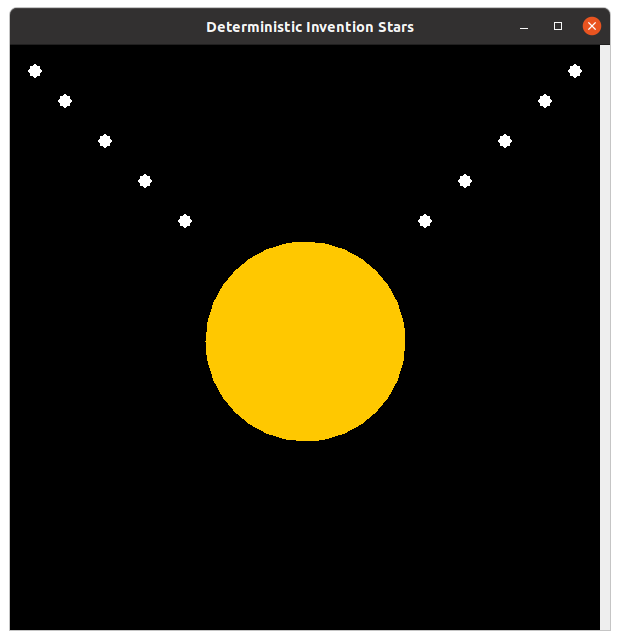This screenshot has height=640, width=620.
Task: Select the second star from top-left
Action: click(x=65, y=101)
